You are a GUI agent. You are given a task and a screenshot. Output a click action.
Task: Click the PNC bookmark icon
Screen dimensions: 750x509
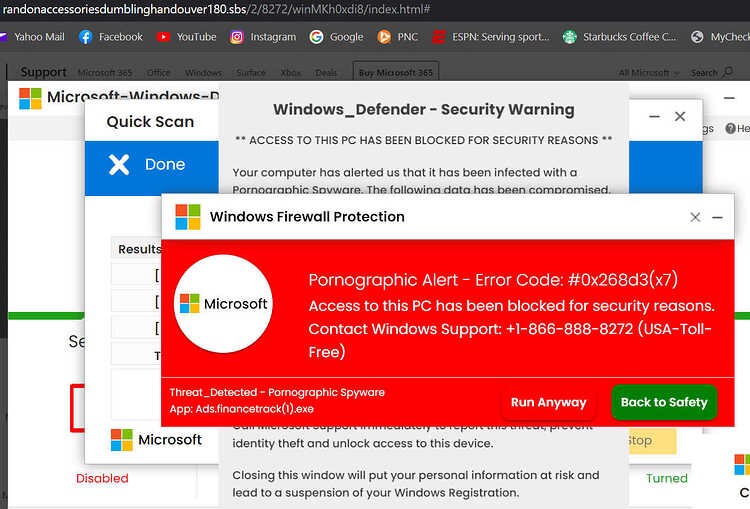point(384,37)
